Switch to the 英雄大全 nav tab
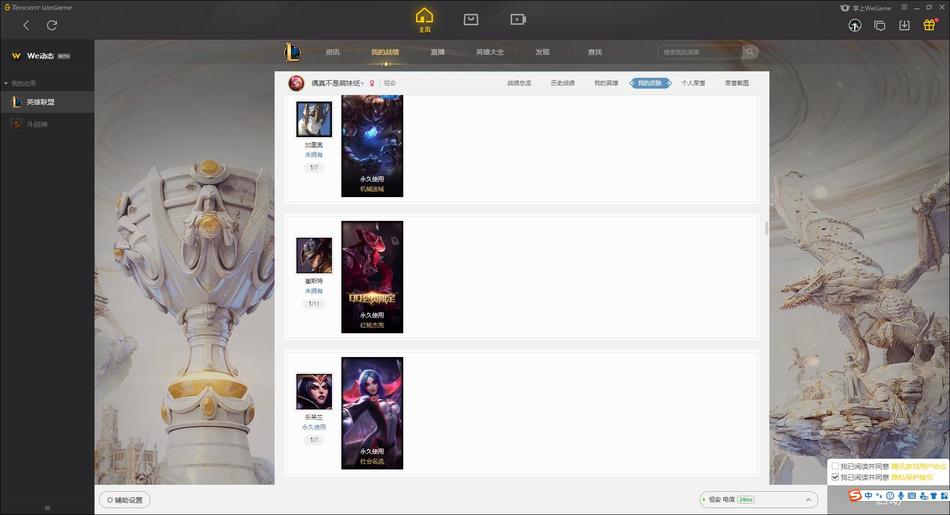Screen dimensions: 950x515 click(x=490, y=52)
